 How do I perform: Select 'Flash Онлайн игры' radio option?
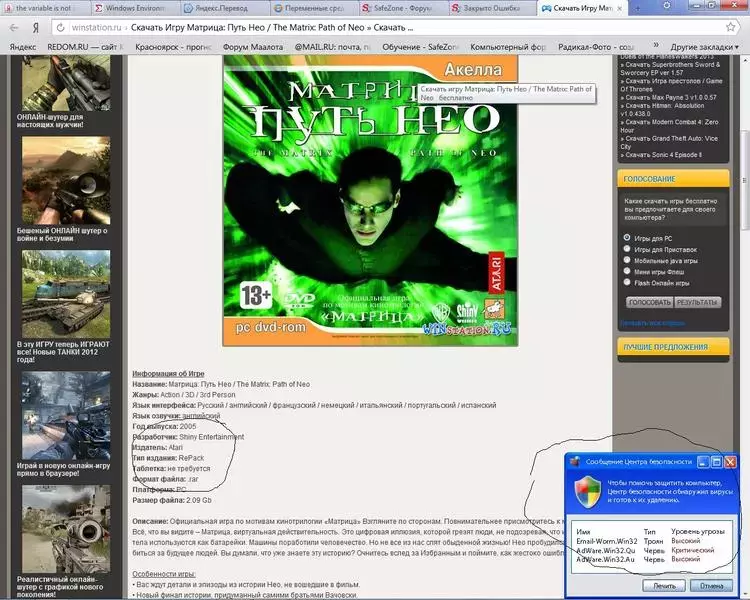[627, 282]
